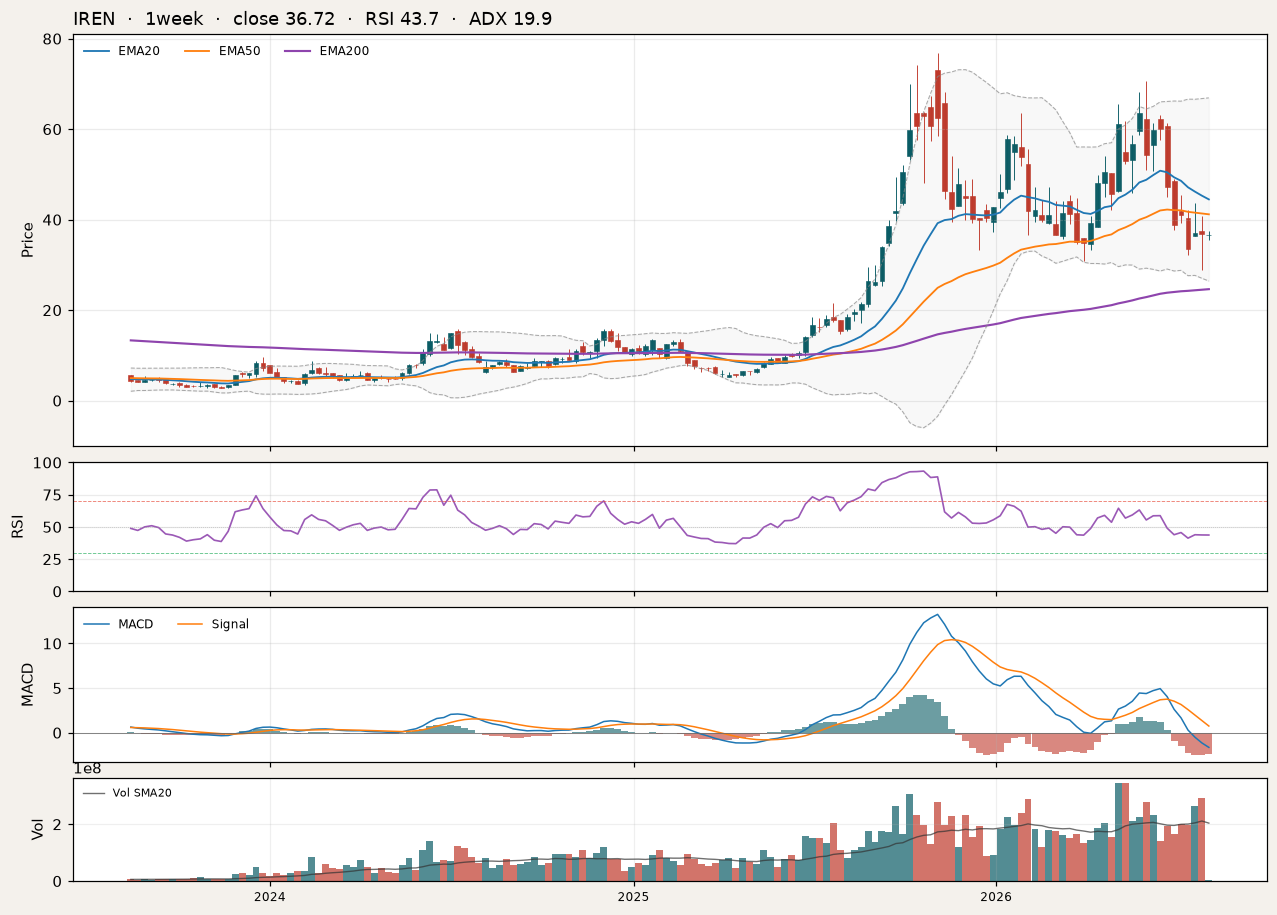Click the 20 tick on Price axis

(53, 311)
